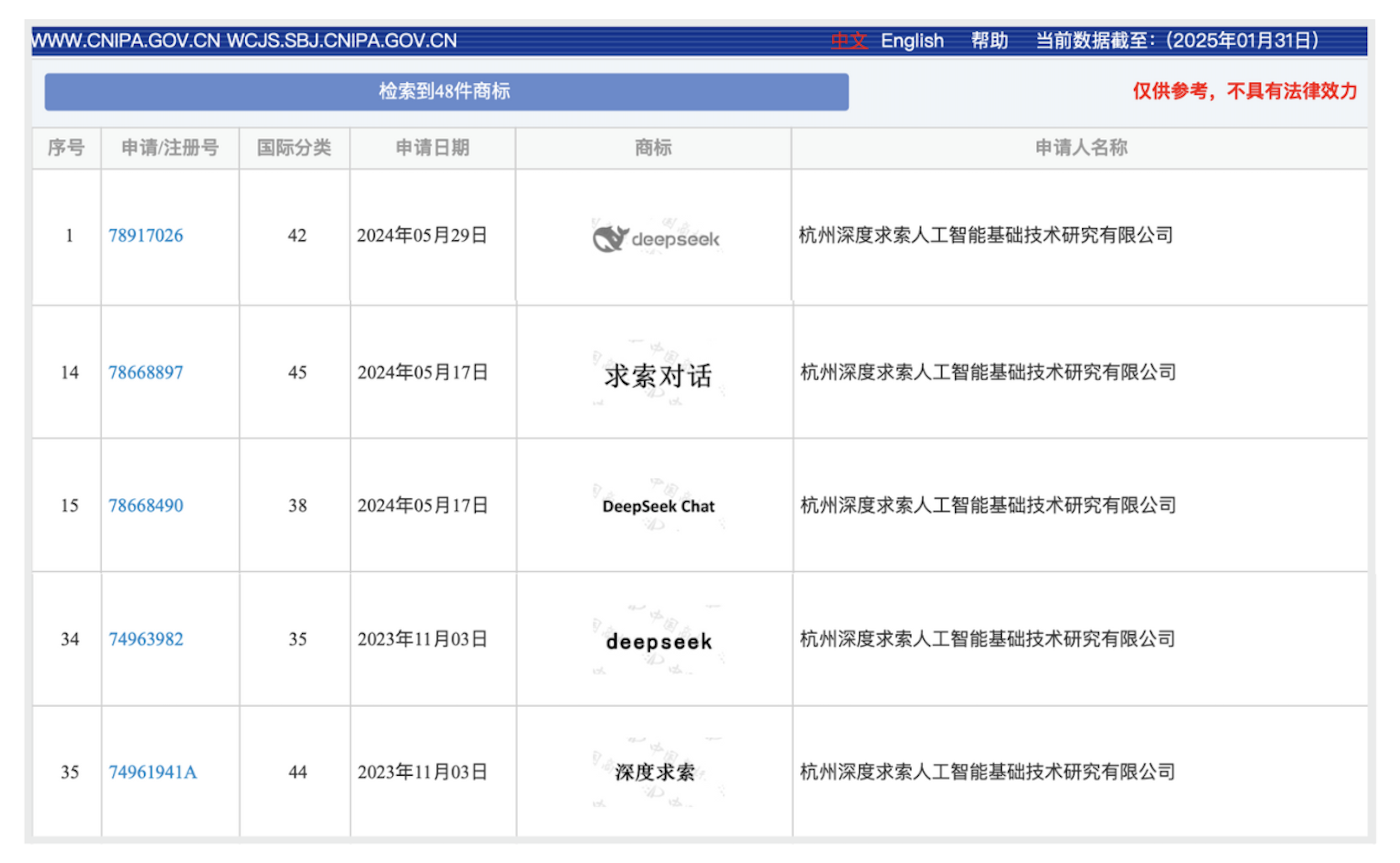This screenshot has height=863, width=1400.
Task: Click applicant name in row 15
Action: pos(988,505)
